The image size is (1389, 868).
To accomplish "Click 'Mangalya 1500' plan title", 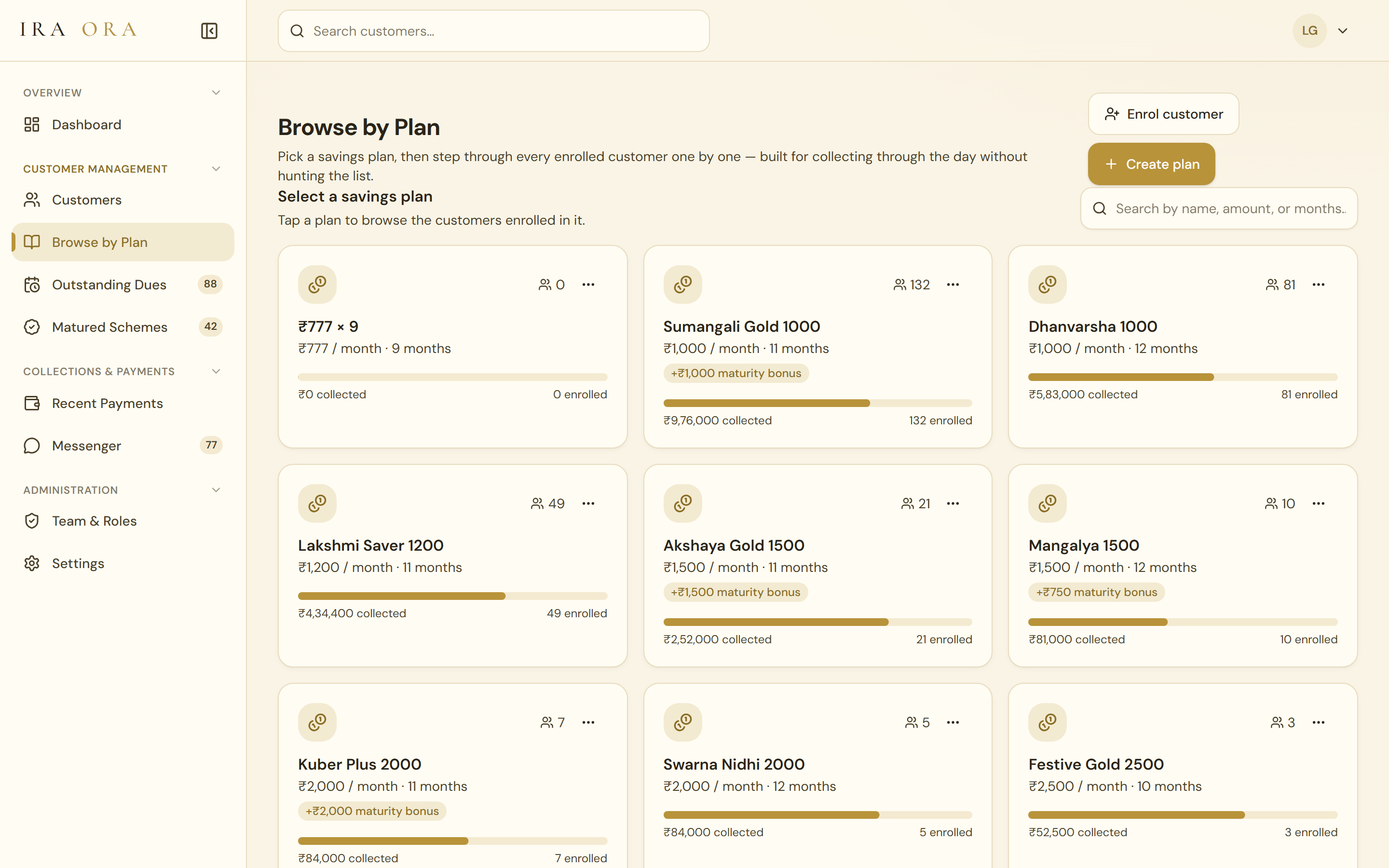I will [1084, 545].
